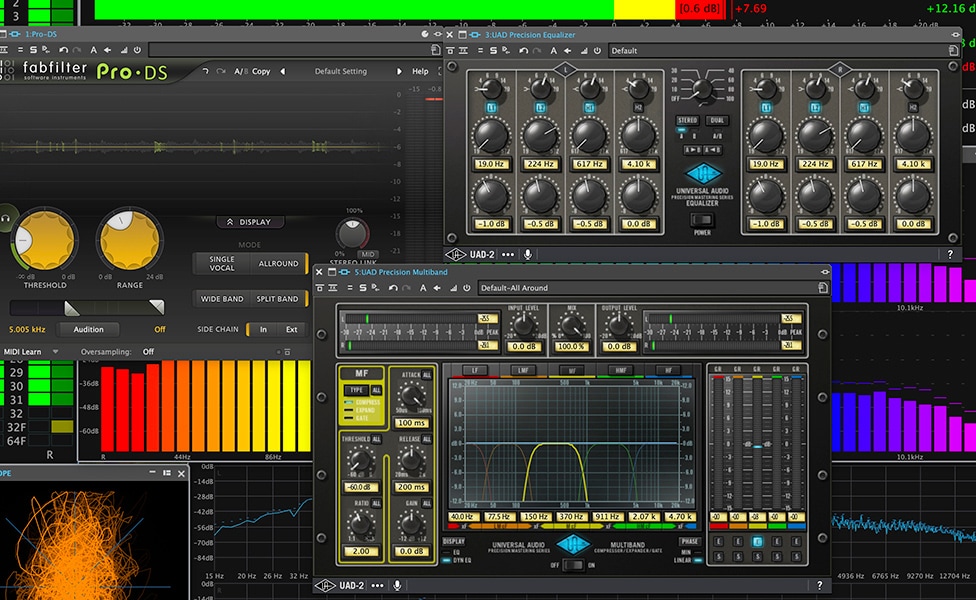Click the microphone icon in Precision Equalizer UAD-2 bar
The width and height of the screenshot is (976, 600).
(528, 254)
